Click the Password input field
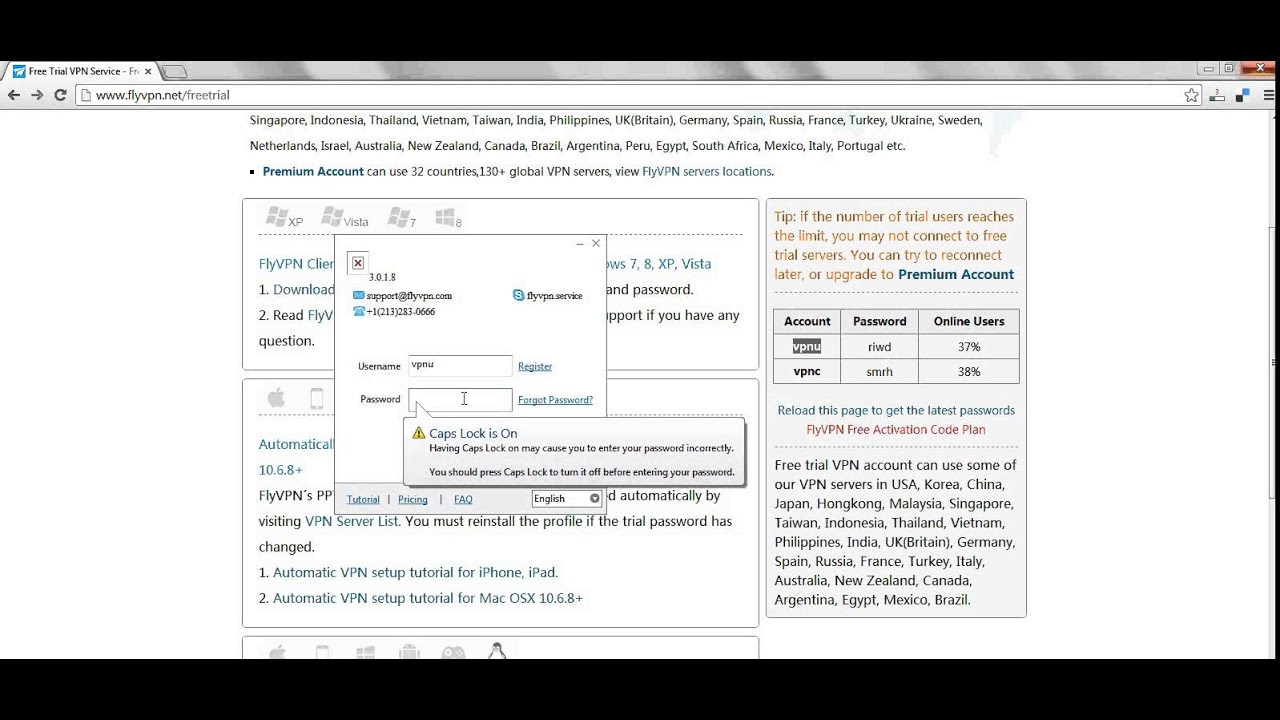This screenshot has height=720, width=1280. coord(460,399)
